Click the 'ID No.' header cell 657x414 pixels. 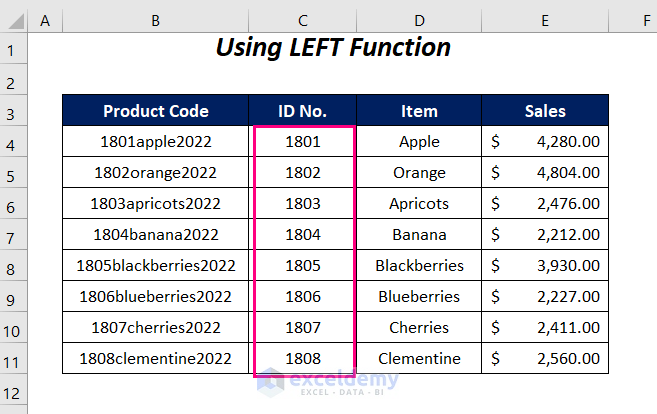302,111
